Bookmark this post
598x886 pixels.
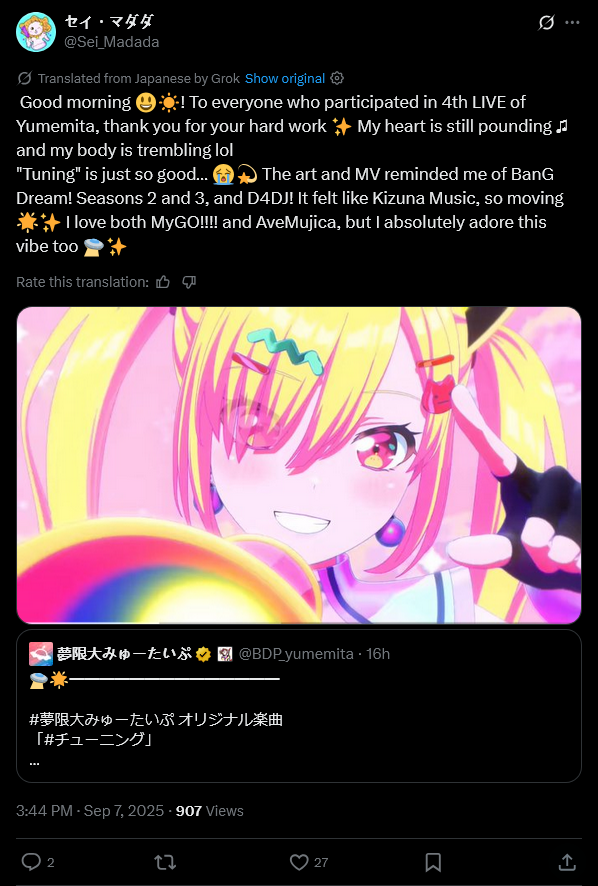pyautogui.click(x=433, y=862)
